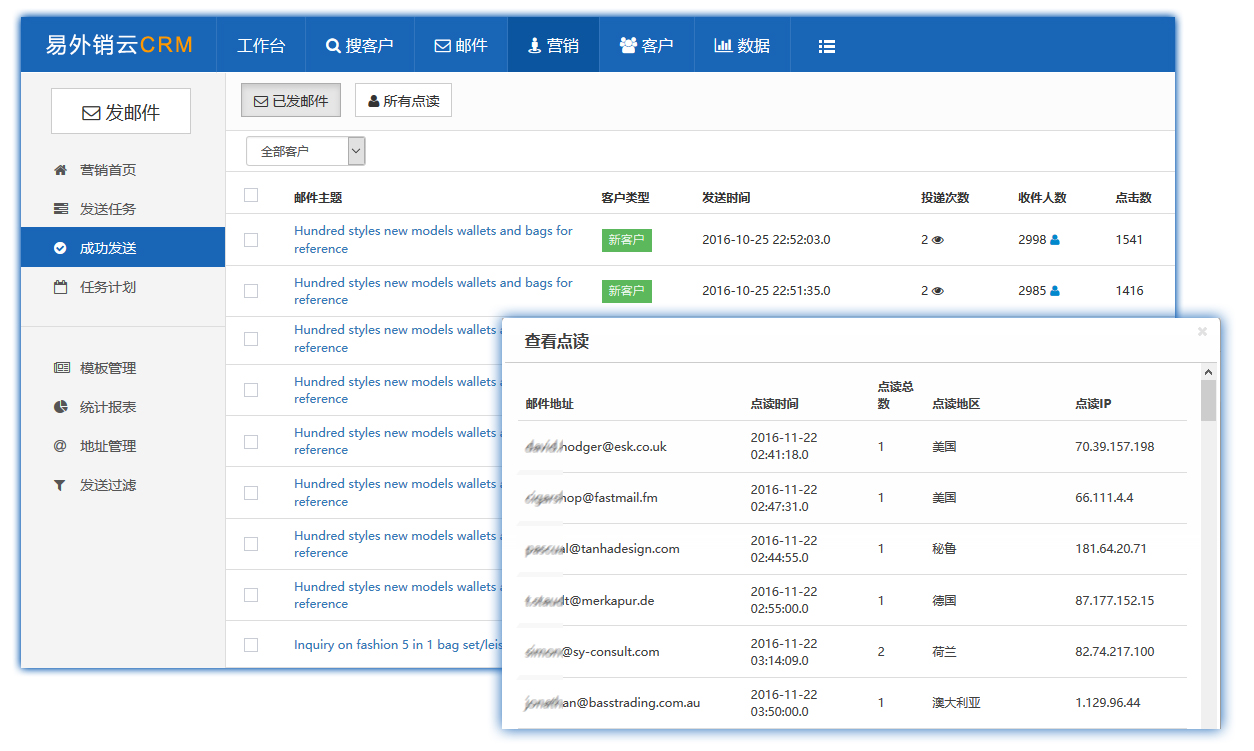Click recipients person icon beside 2985
Image resolution: width=1254 pixels, height=751 pixels.
[1055, 291]
